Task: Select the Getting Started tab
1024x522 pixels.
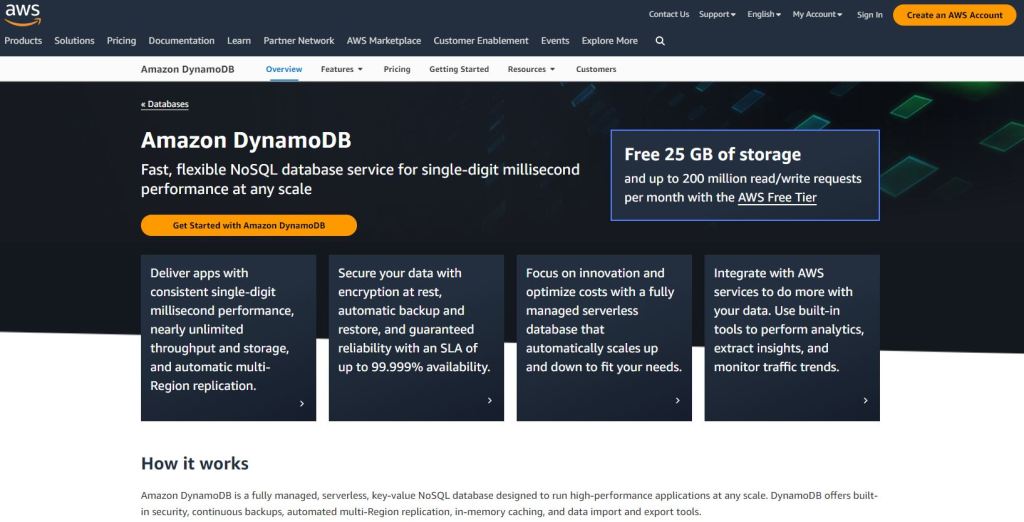Action: (x=459, y=69)
